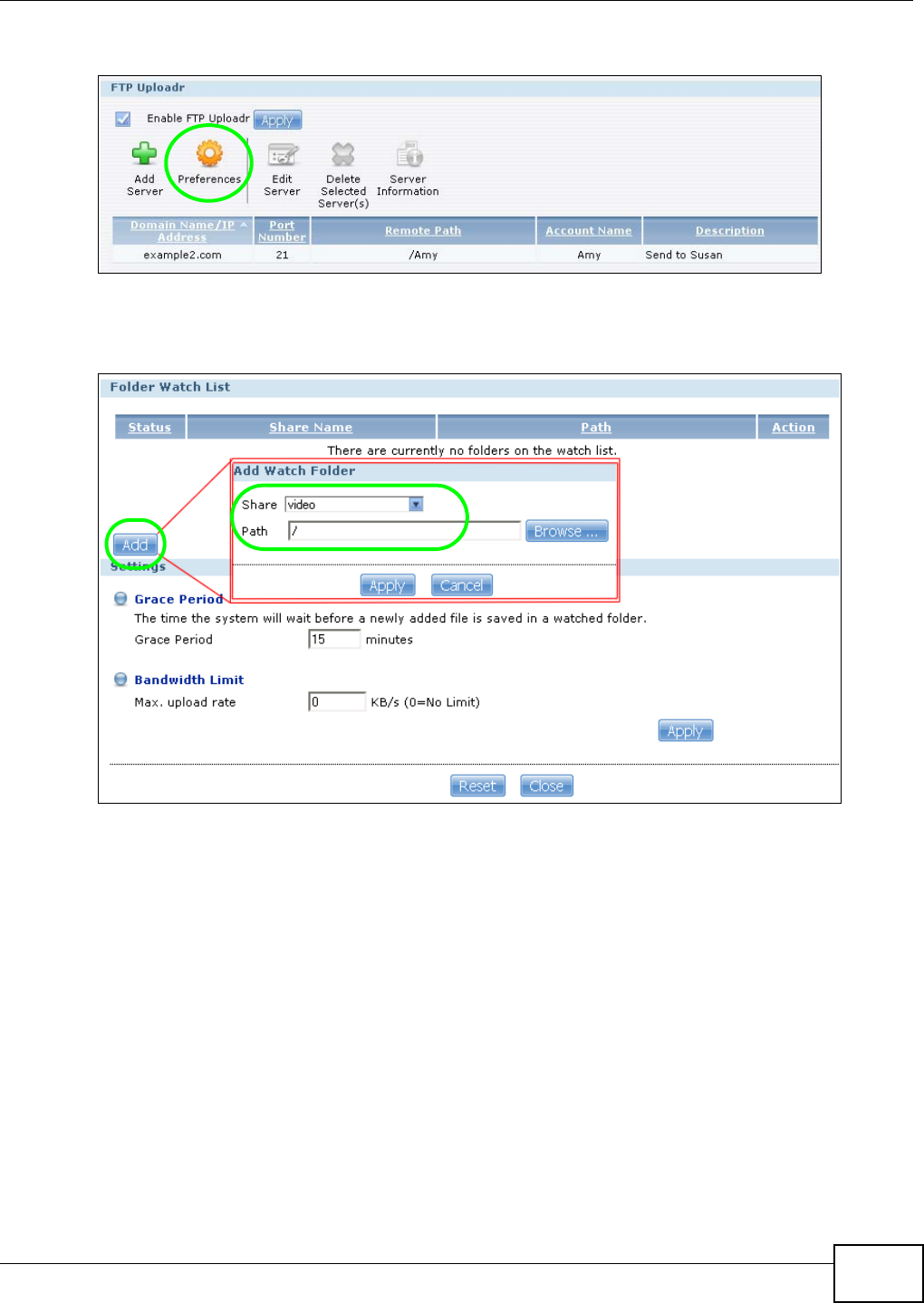Click the Action column header
This screenshot has height=1303, width=924.
[x=794, y=428]
